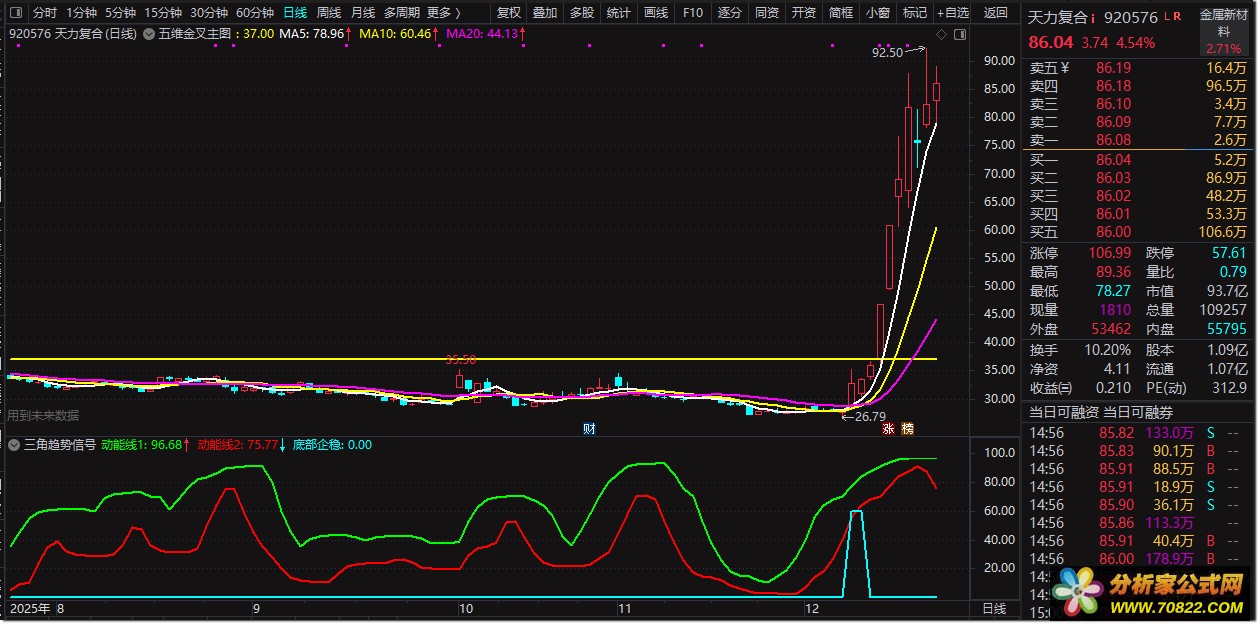The height and width of the screenshot is (624, 1260).
Task: Click the 榜 marker below the candles
Action: 907,429
